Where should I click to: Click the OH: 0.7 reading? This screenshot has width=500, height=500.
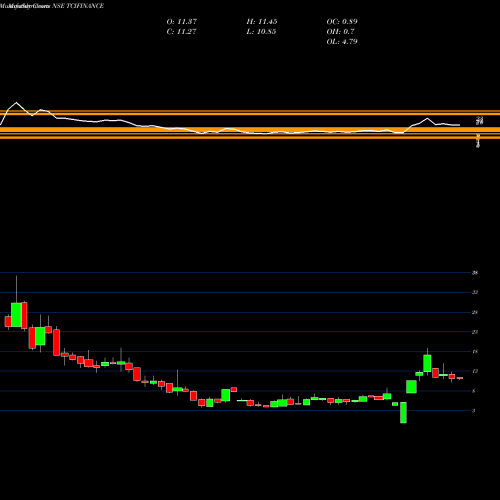[x=340, y=32]
